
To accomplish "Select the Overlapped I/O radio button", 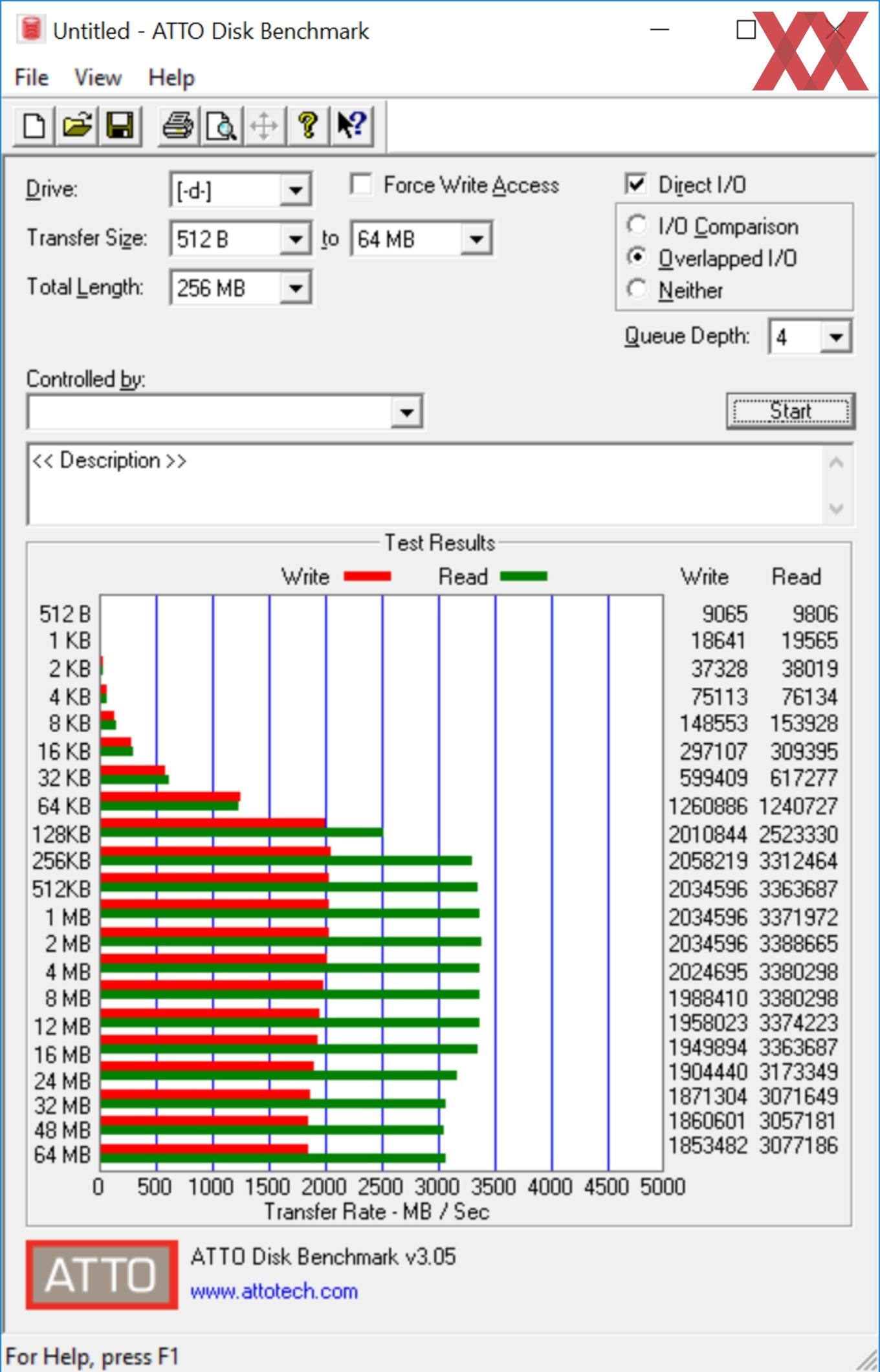I will [x=637, y=257].
